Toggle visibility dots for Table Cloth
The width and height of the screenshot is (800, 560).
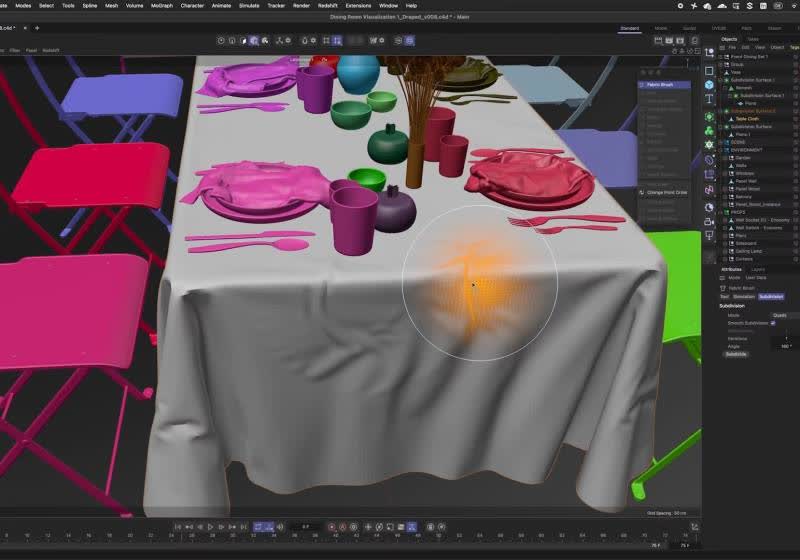coord(795,119)
